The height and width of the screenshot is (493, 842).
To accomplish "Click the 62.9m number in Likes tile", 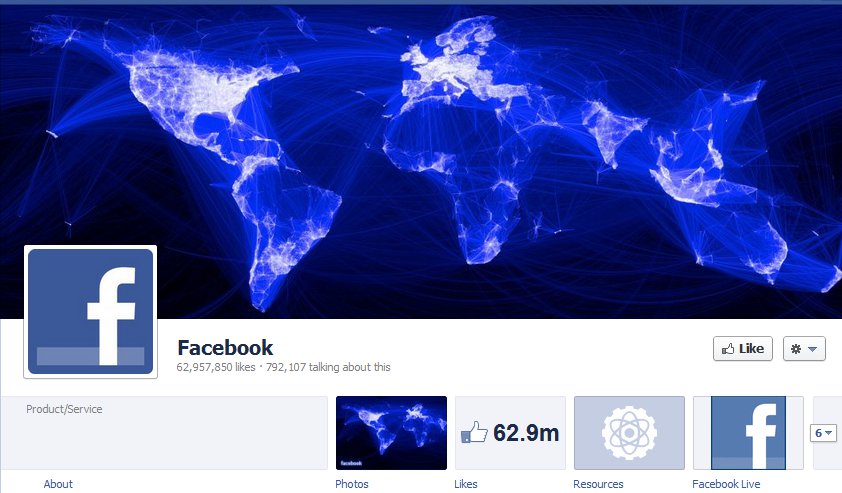I will (x=526, y=433).
